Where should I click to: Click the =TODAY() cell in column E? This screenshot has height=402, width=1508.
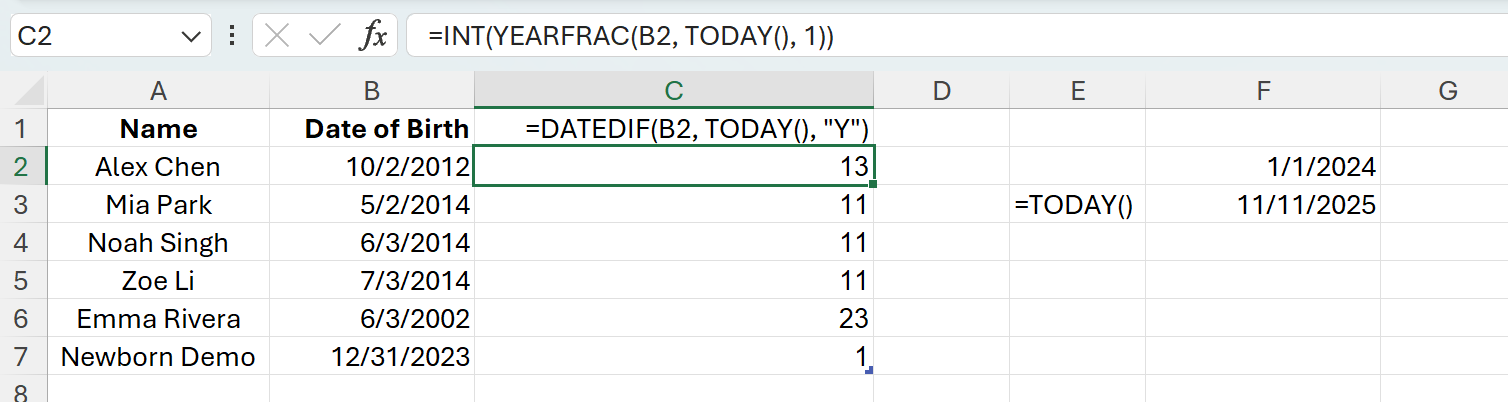click(x=1076, y=205)
